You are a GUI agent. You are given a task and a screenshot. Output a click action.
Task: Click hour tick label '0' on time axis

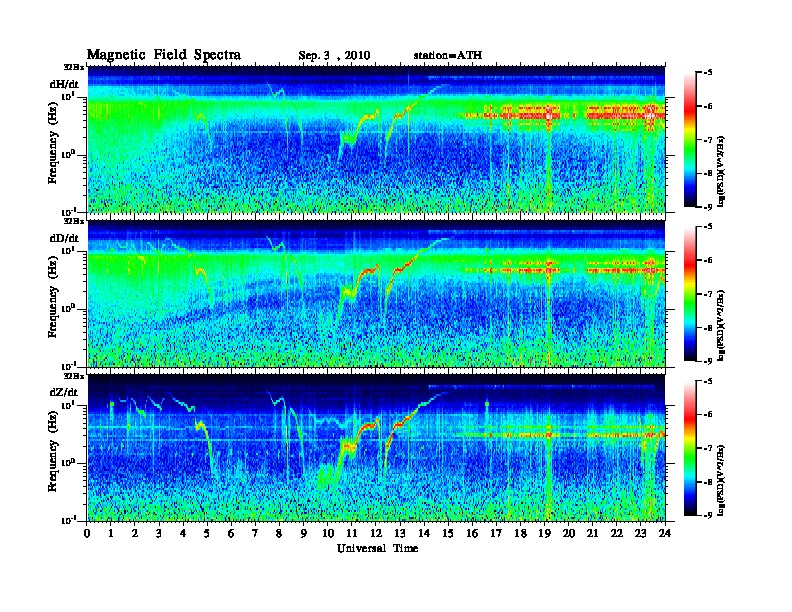87,533
